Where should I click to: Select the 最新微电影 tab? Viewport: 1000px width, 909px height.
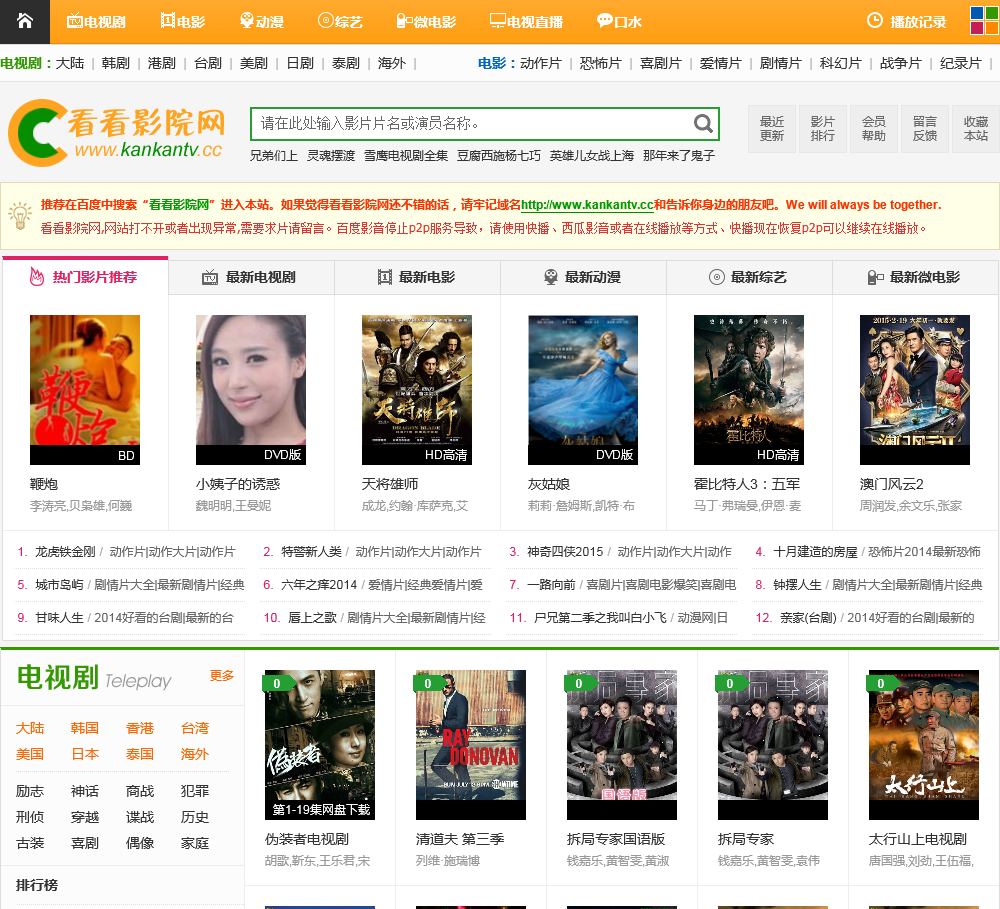[x=914, y=277]
